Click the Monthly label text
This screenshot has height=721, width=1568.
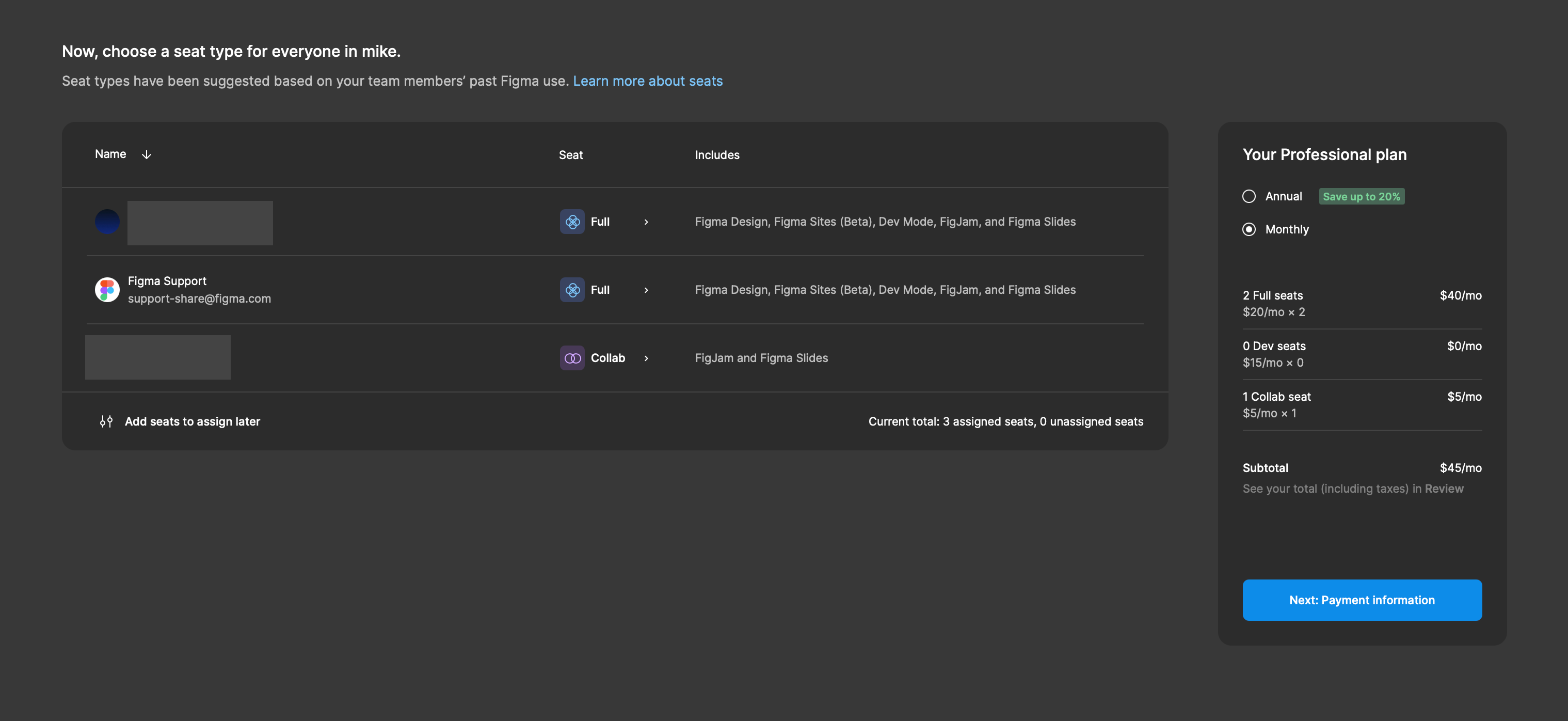(1287, 230)
